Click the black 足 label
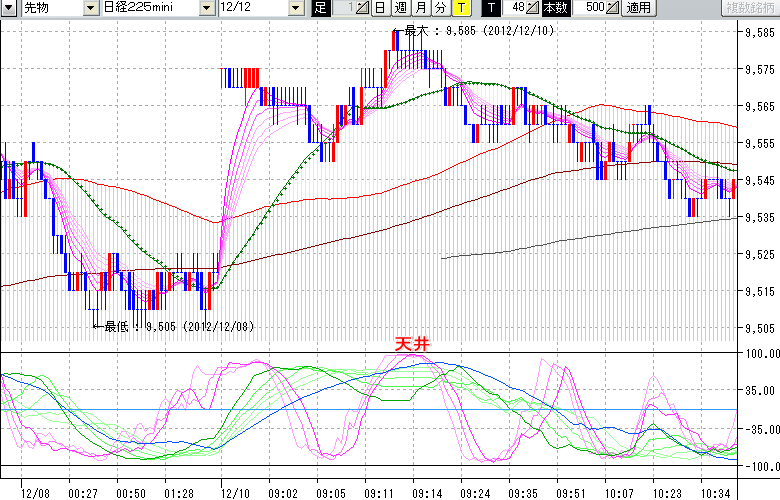The image size is (780, 500). coord(320,8)
